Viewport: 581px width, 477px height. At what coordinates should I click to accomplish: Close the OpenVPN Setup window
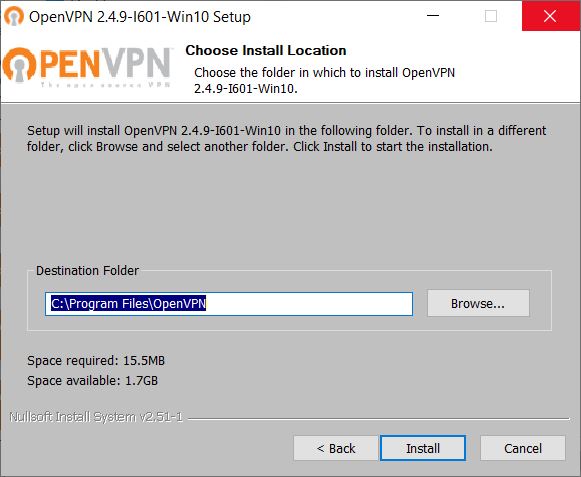[x=550, y=16]
